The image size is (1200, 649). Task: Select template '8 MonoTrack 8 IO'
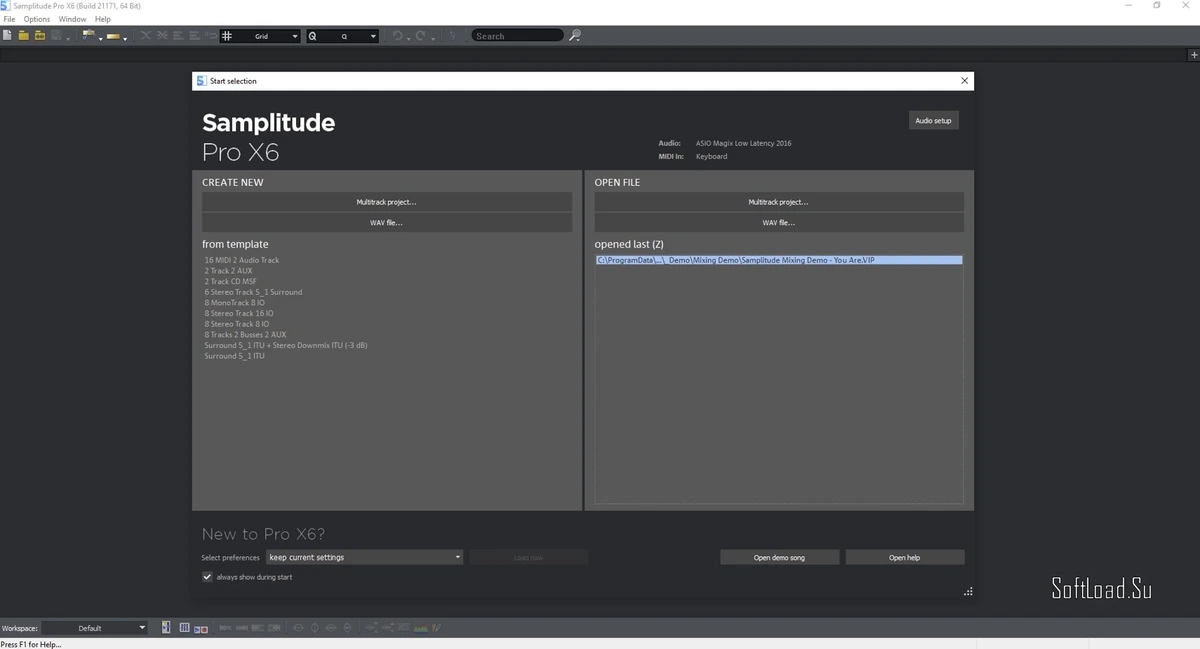(x=235, y=303)
